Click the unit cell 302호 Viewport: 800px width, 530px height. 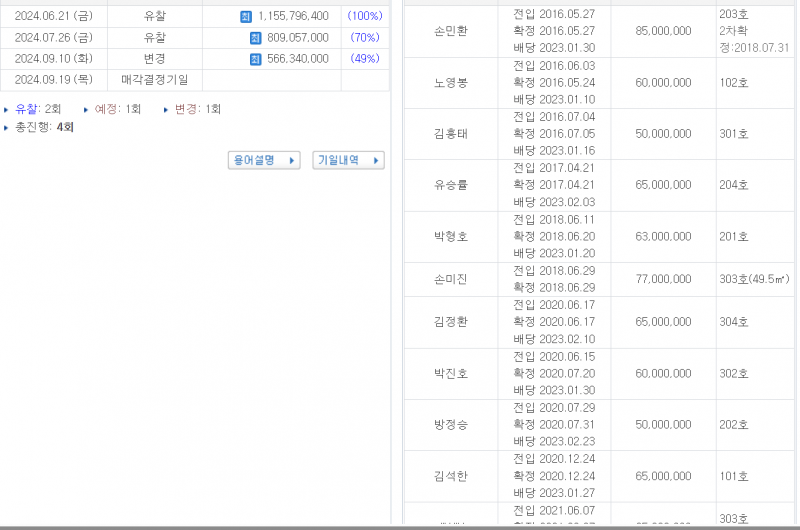click(x=734, y=373)
